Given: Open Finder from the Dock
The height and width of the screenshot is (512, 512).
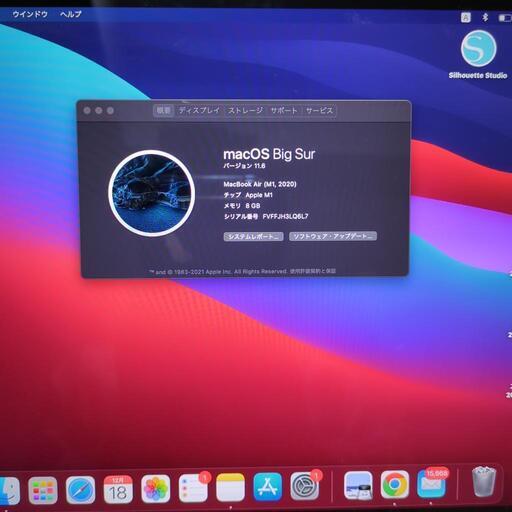Looking at the screenshot, I should 9,490.
